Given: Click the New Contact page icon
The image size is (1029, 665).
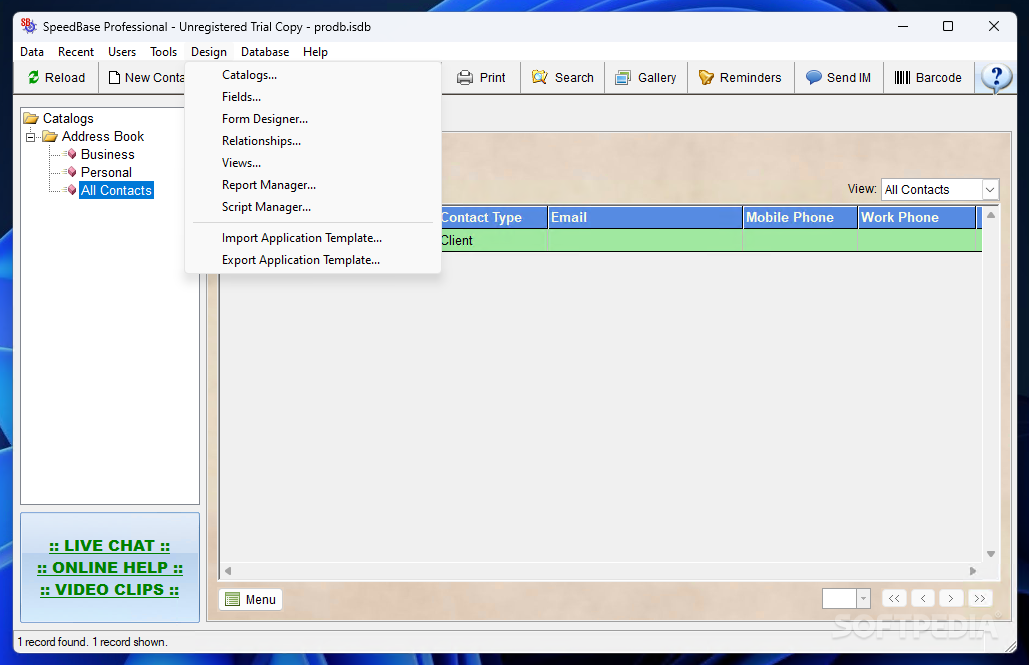Looking at the screenshot, I should 114,77.
